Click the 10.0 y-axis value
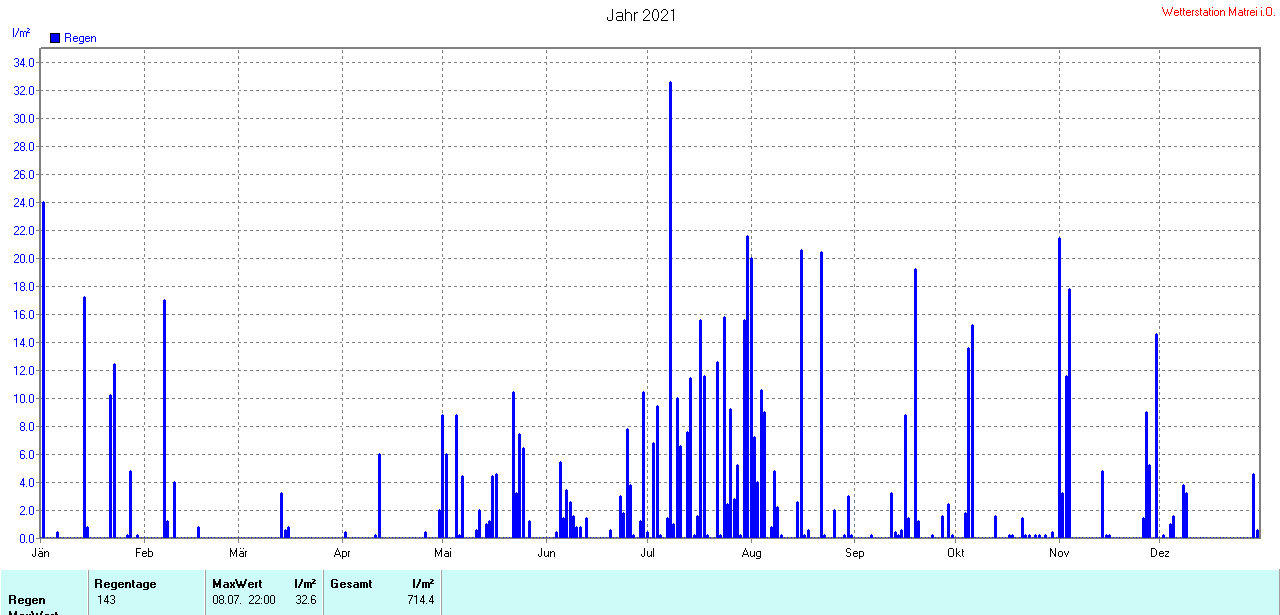This screenshot has width=1280, height=615. 23,398
